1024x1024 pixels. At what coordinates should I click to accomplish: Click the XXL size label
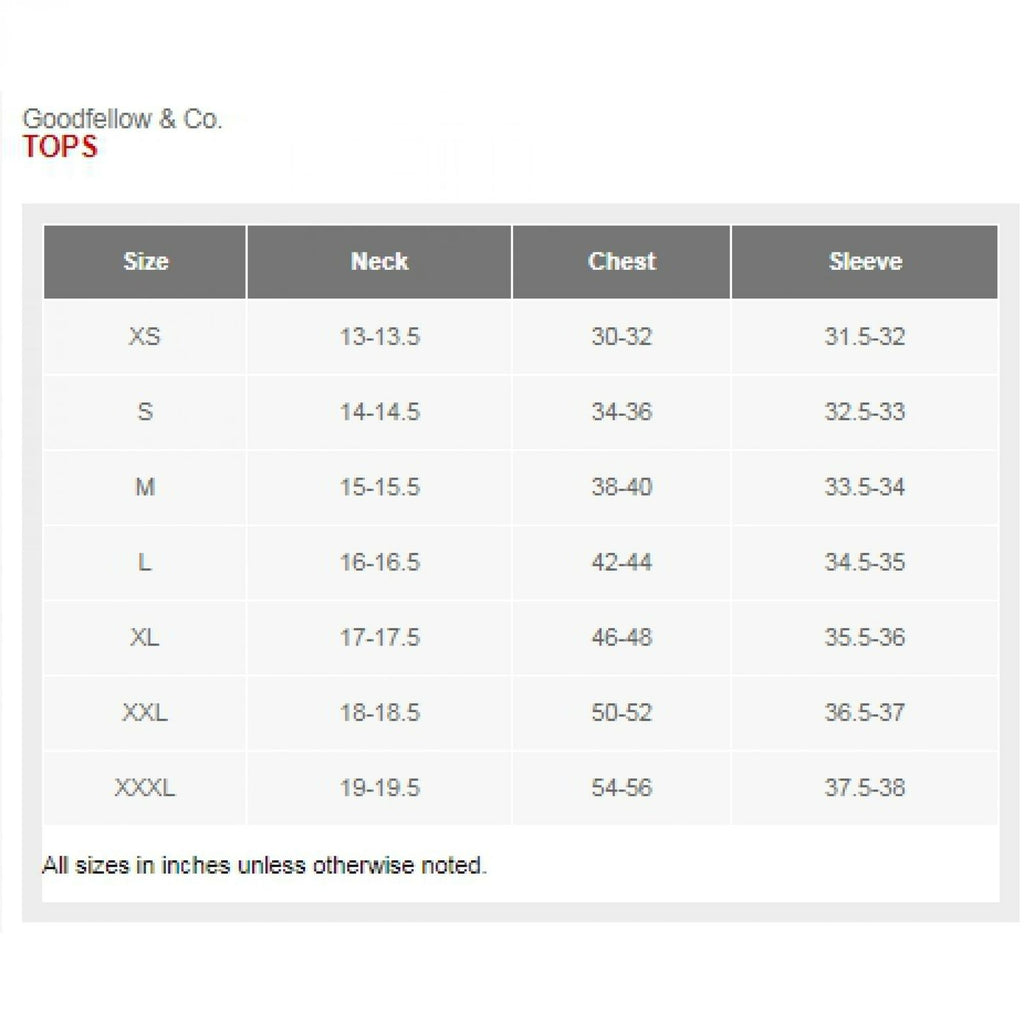(x=145, y=713)
